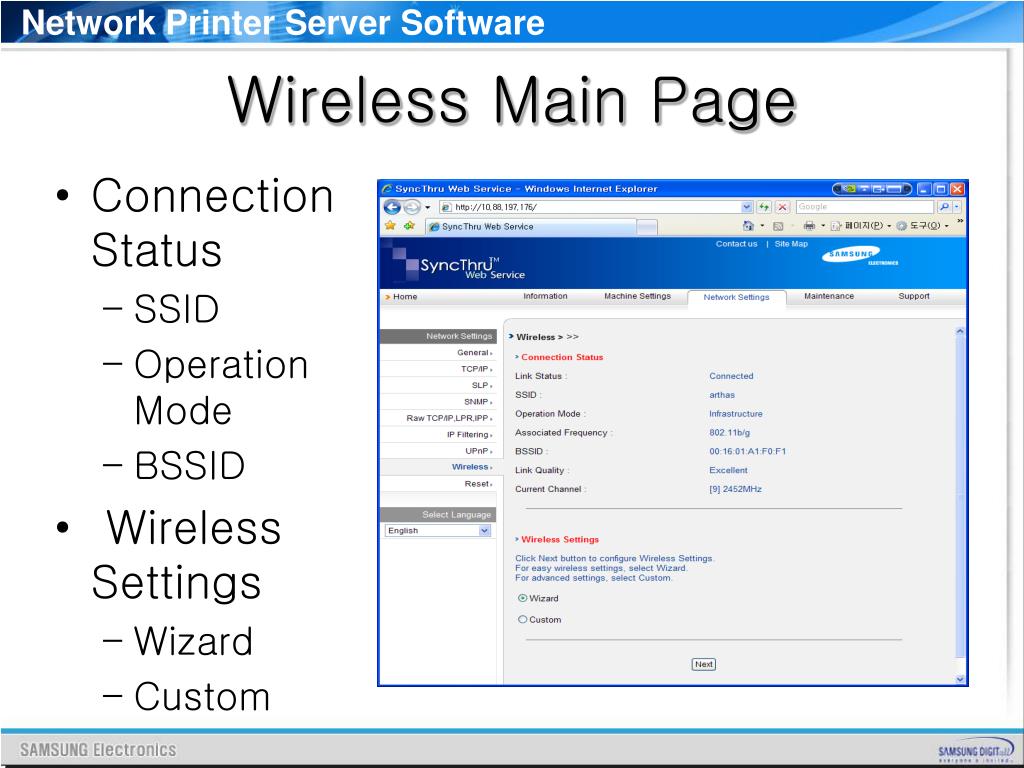This screenshot has height=768, width=1024.
Task: Click the Google search box
Action: (865, 206)
